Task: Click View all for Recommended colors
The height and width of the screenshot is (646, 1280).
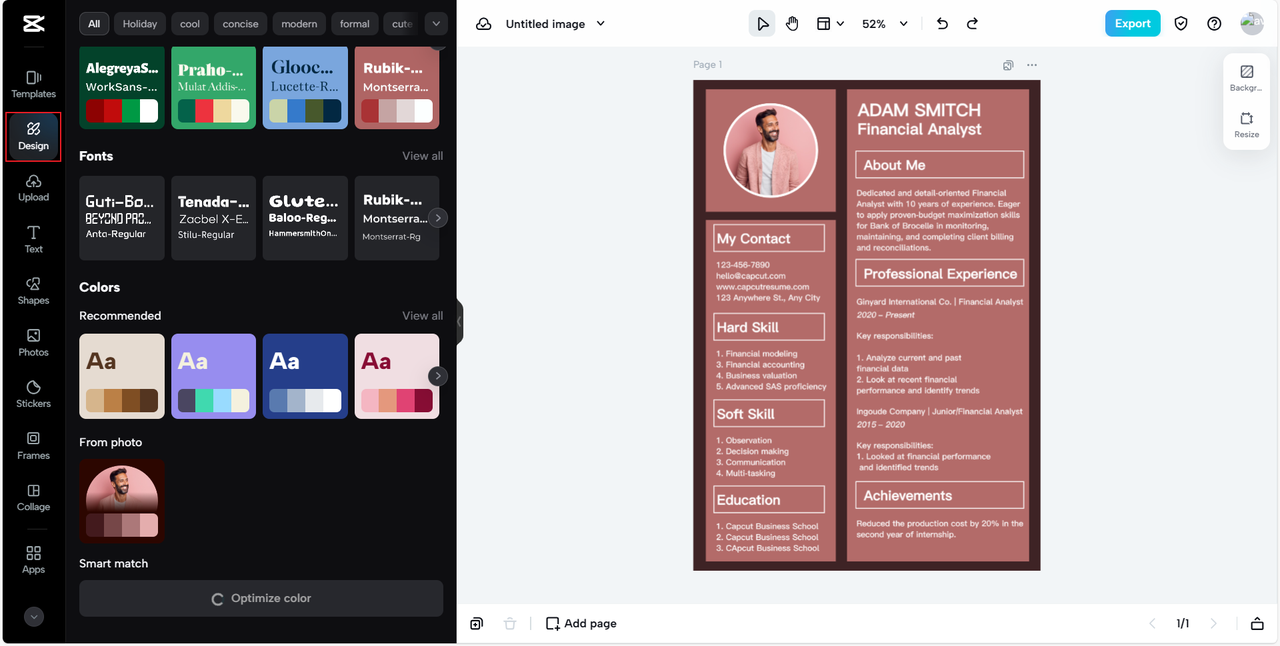Action: (422, 316)
